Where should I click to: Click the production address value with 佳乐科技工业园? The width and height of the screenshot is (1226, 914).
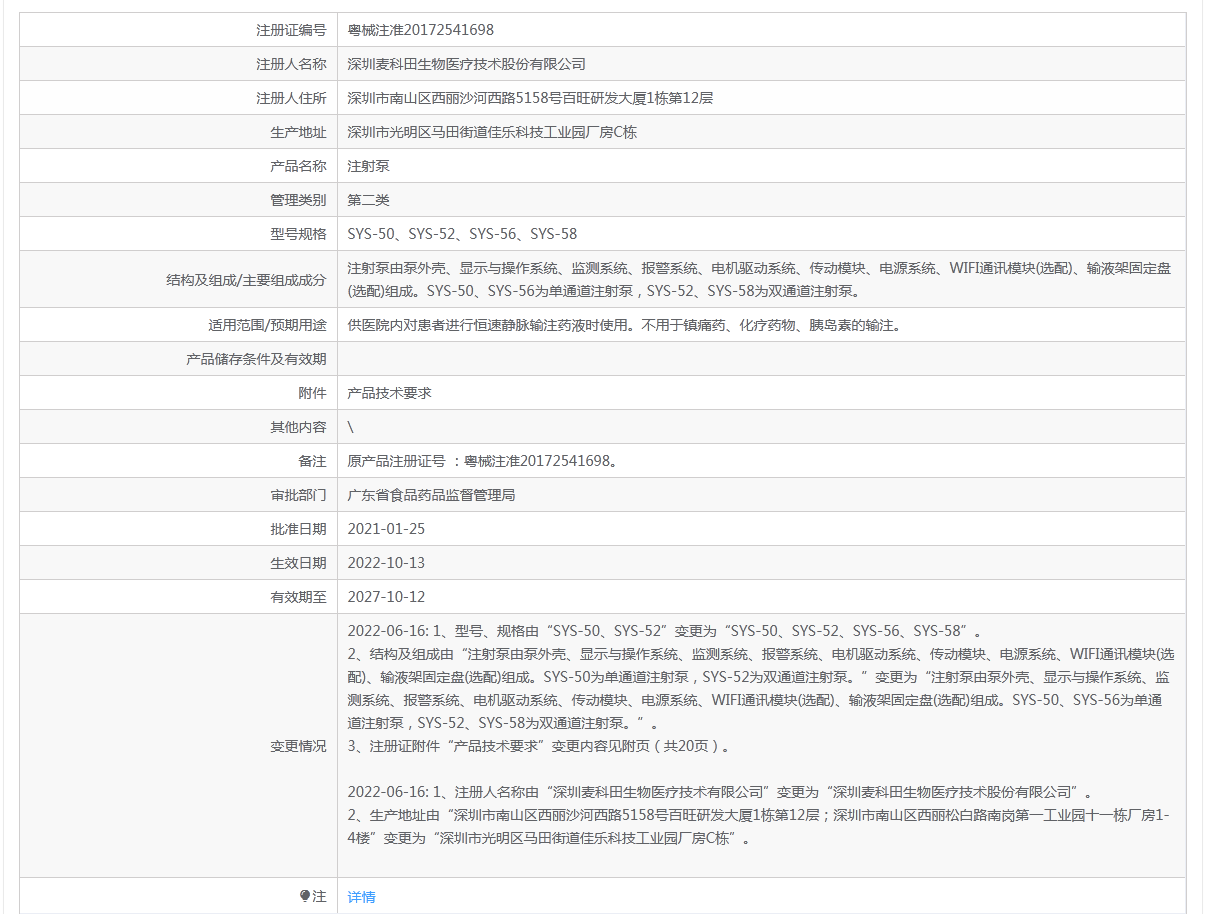click(492, 132)
